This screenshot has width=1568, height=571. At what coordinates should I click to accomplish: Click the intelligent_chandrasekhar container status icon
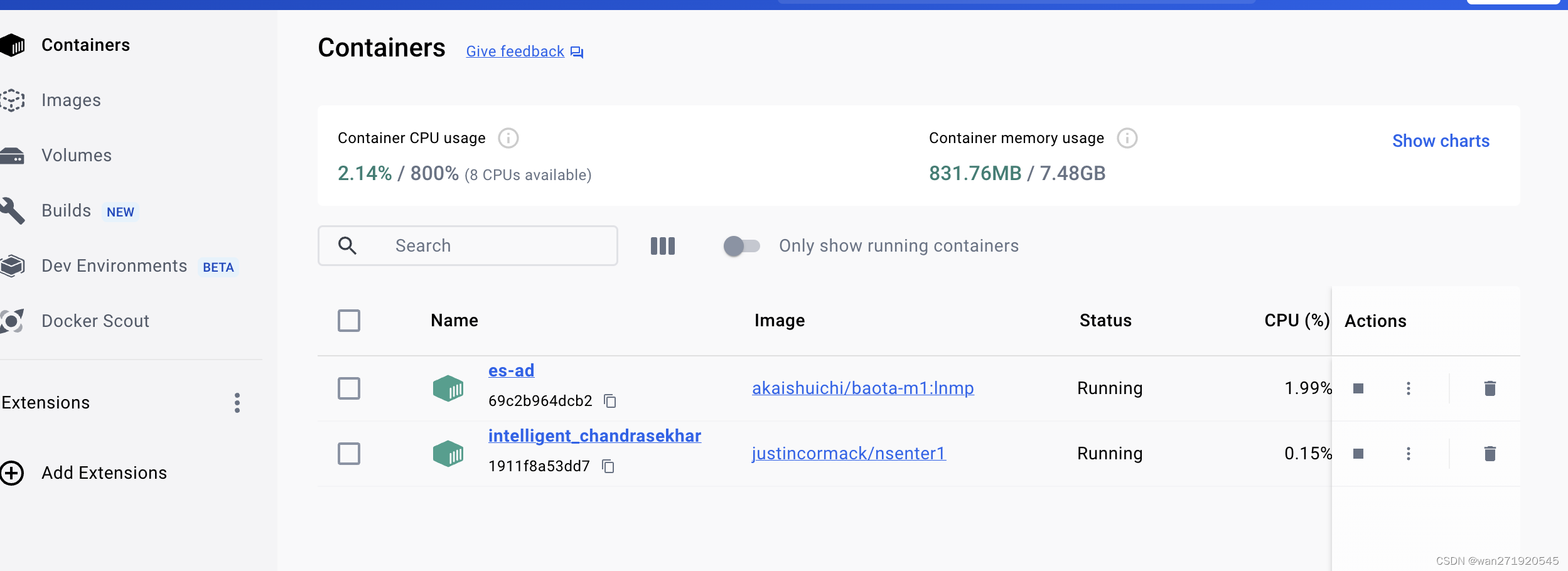click(x=448, y=454)
